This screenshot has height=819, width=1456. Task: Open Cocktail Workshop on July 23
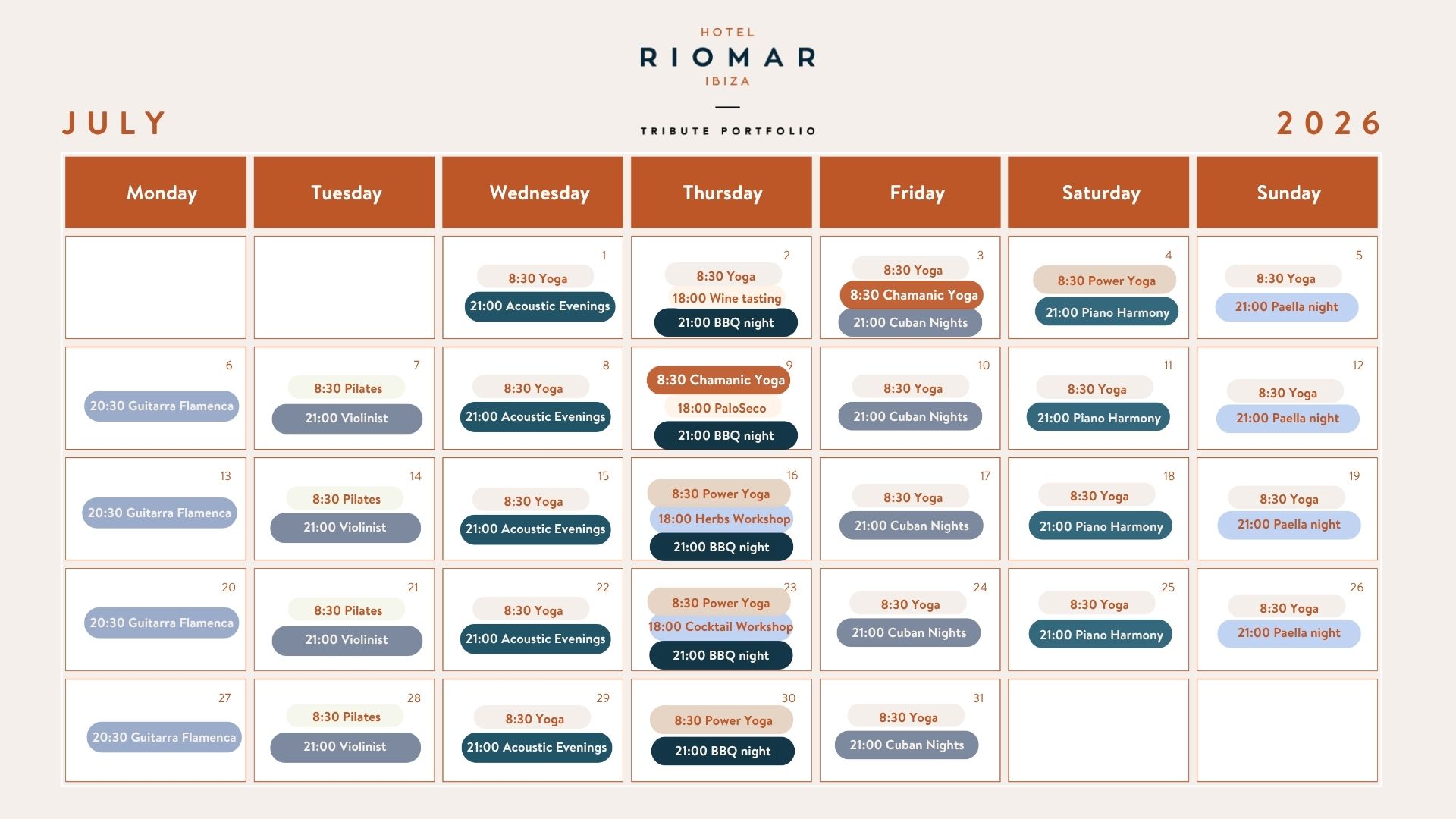click(x=720, y=627)
